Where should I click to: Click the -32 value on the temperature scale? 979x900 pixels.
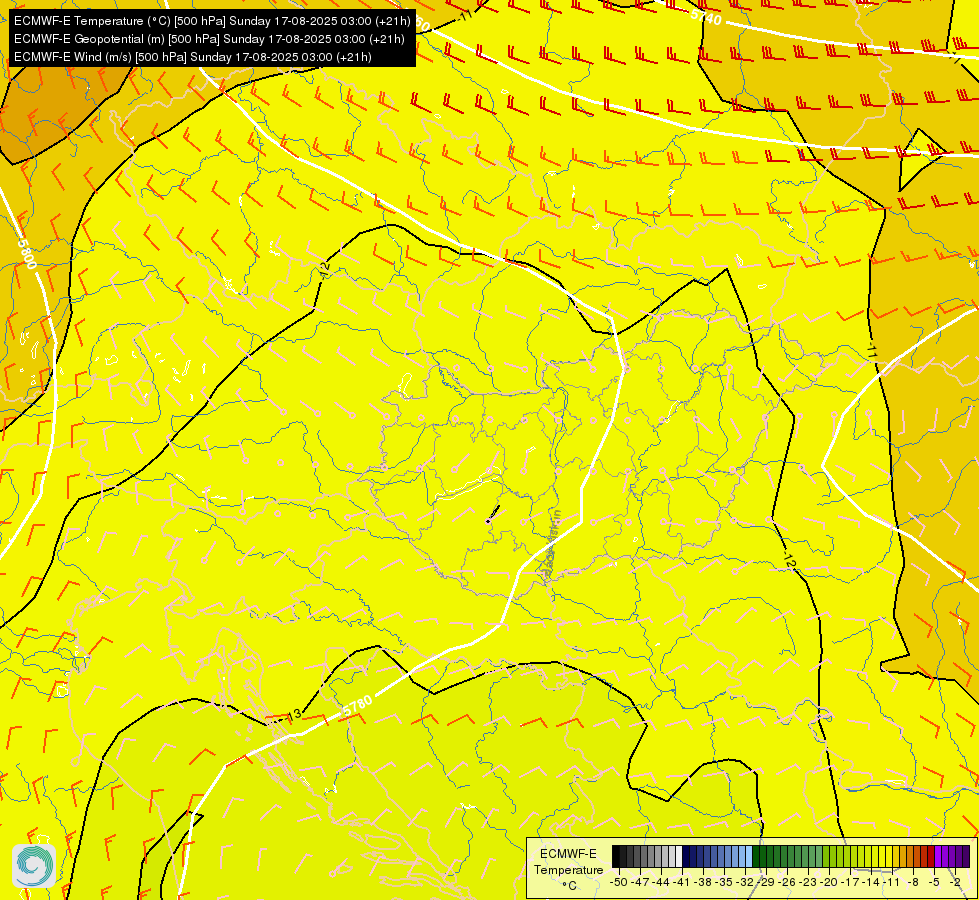pyautogui.click(x=745, y=883)
